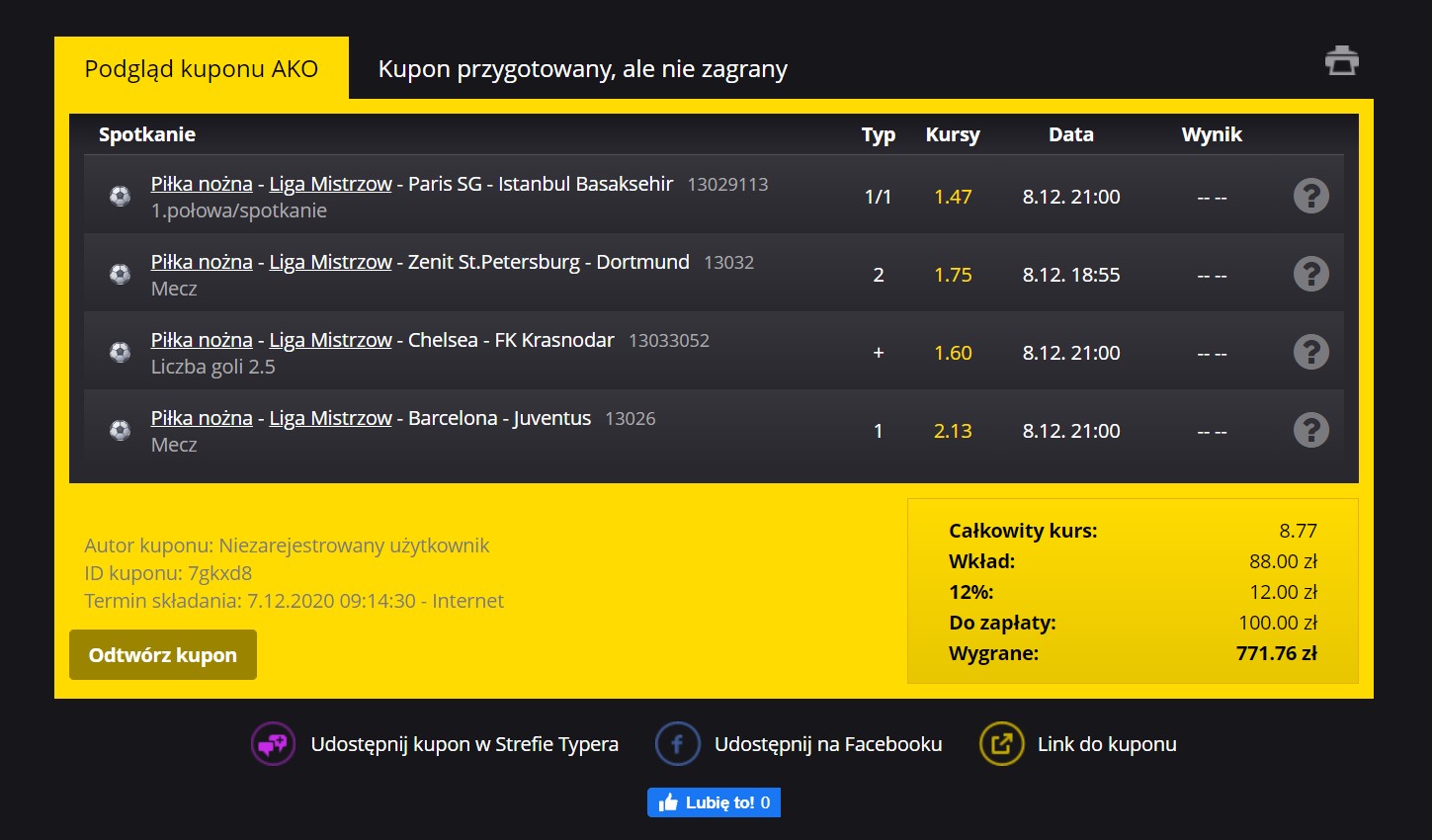Open help icon for Paris SG match

pos(1311,196)
